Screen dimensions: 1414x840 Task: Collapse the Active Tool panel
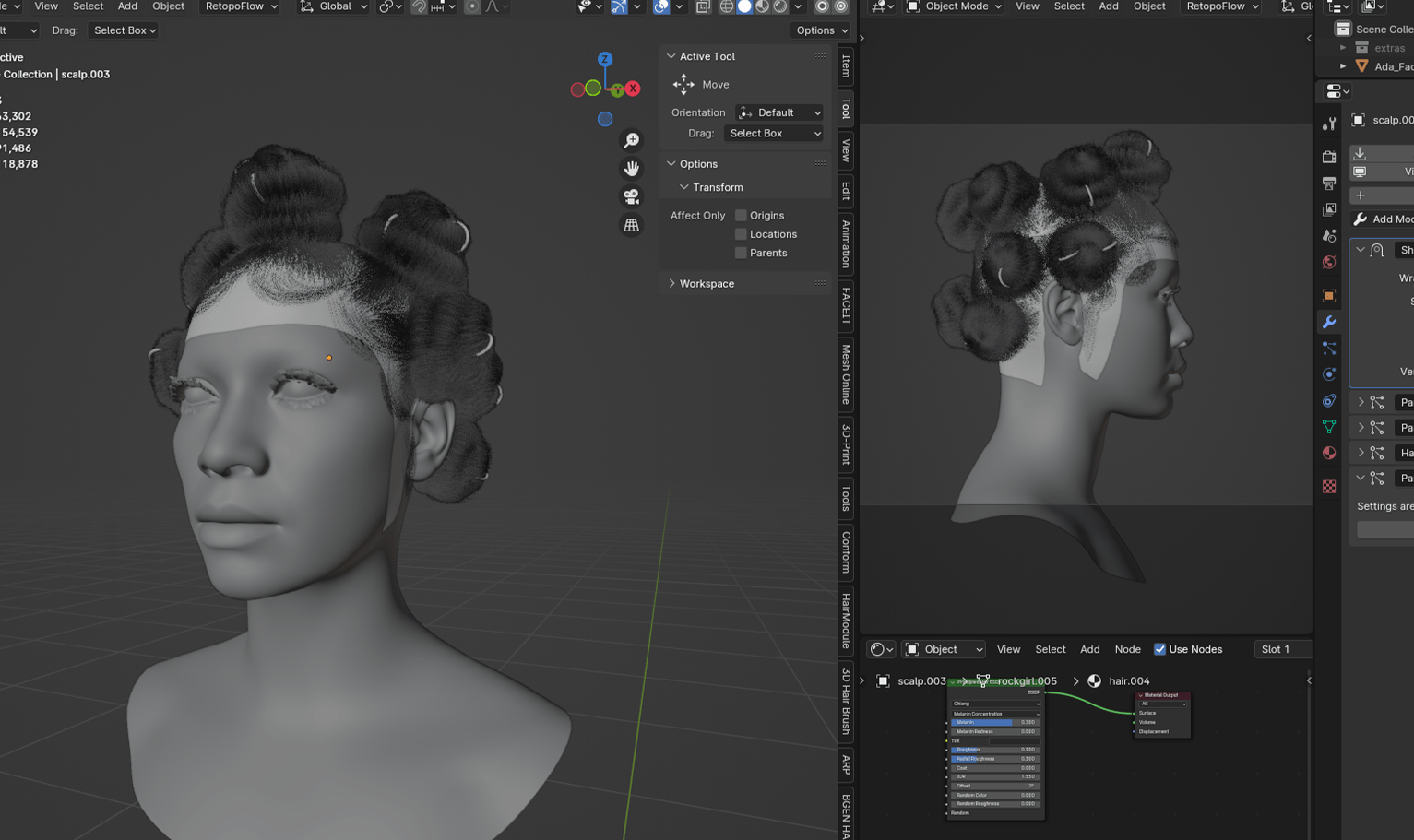671,56
